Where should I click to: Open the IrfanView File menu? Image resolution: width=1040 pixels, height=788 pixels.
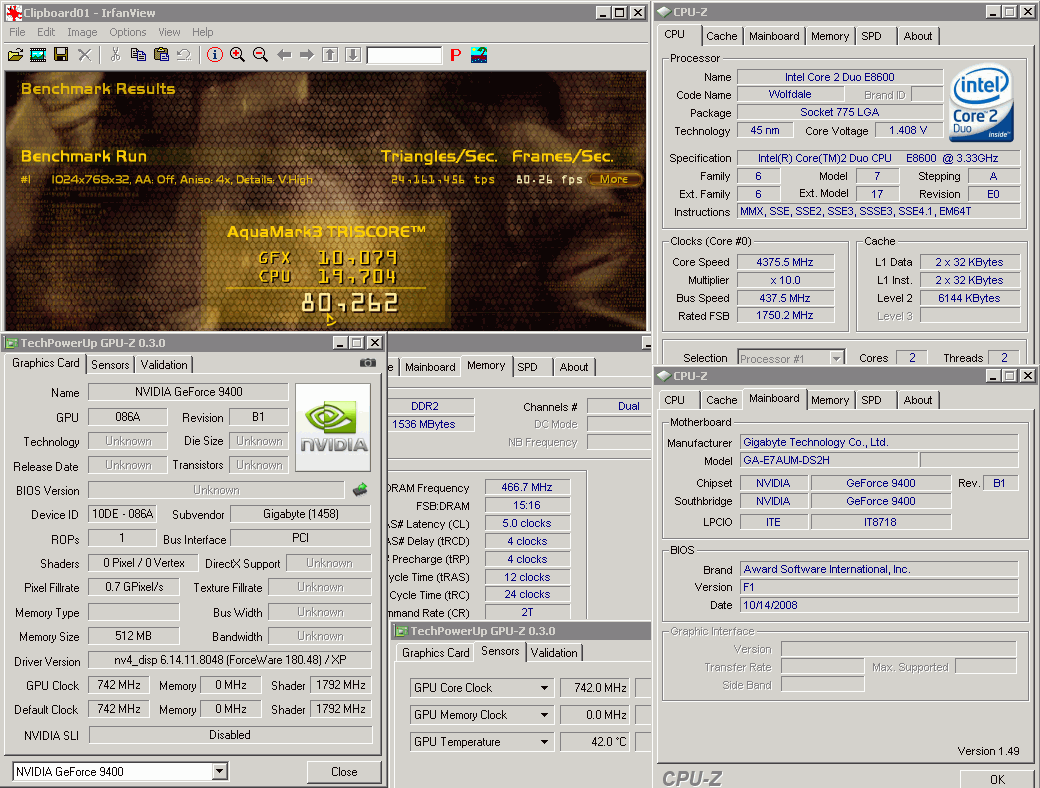pos(17,32)
